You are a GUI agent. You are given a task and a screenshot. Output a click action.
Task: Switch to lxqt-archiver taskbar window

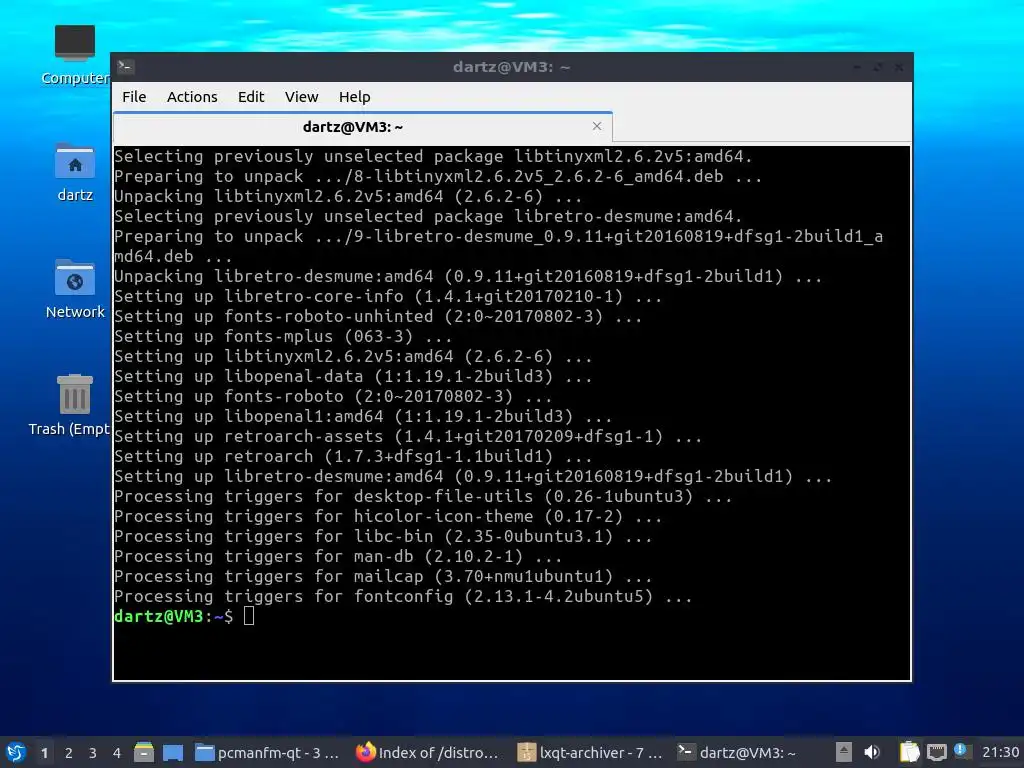(x=590, y=752)
